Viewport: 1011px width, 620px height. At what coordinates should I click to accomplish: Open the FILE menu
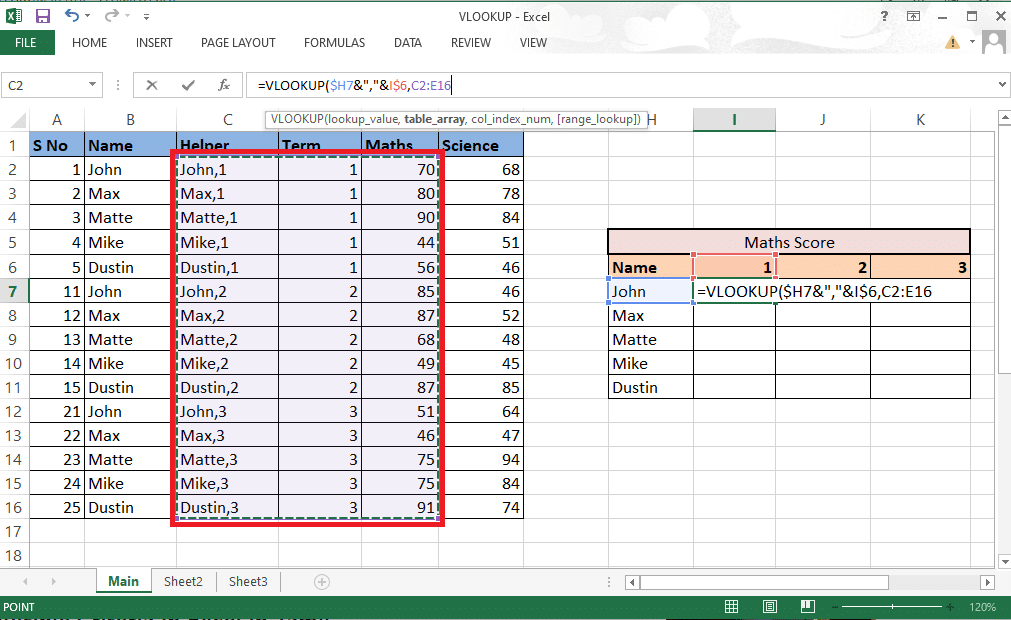[x=27, y=42]
